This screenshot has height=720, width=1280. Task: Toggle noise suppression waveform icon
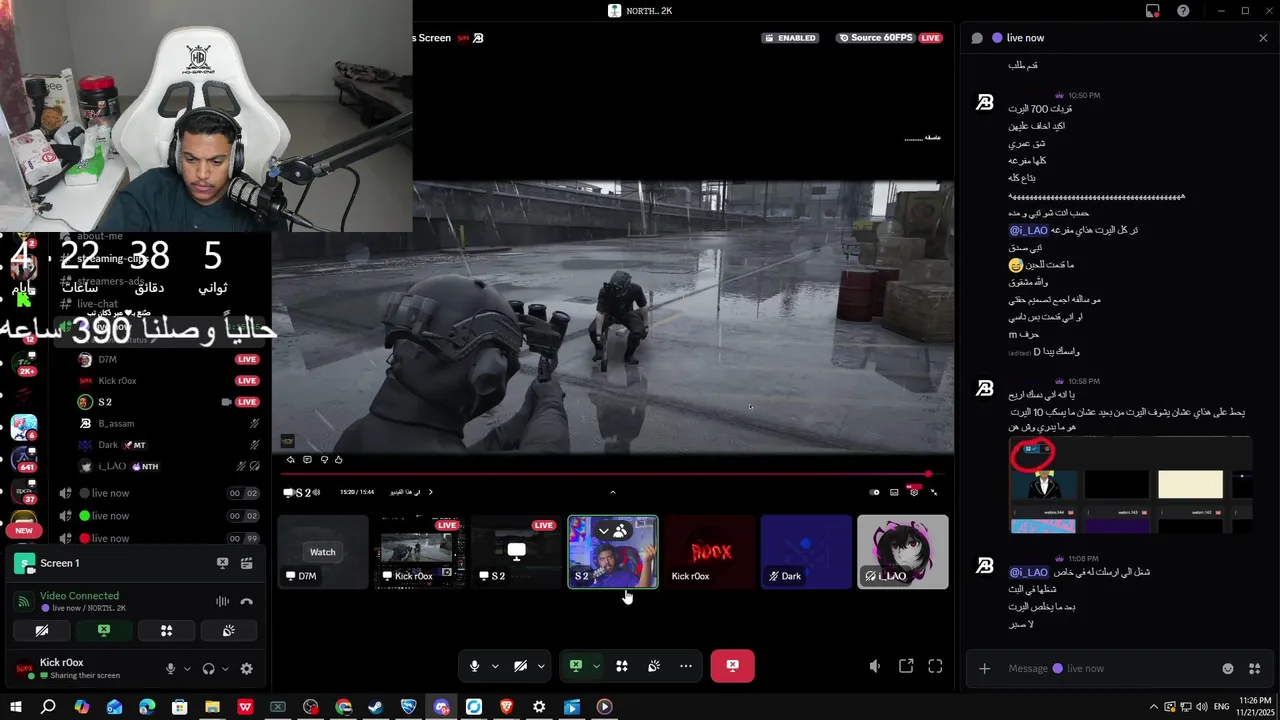(x=222, y=601)
